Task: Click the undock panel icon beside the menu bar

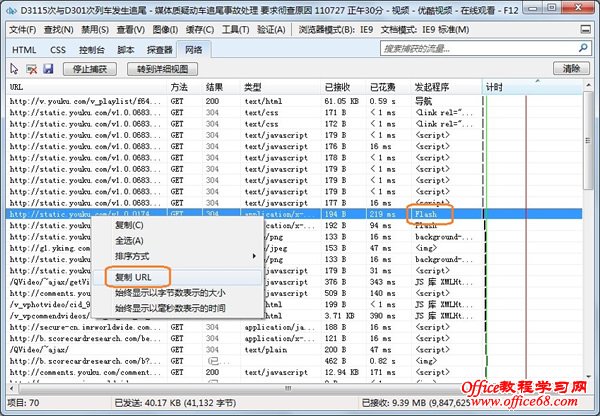Action: [585, 29]
